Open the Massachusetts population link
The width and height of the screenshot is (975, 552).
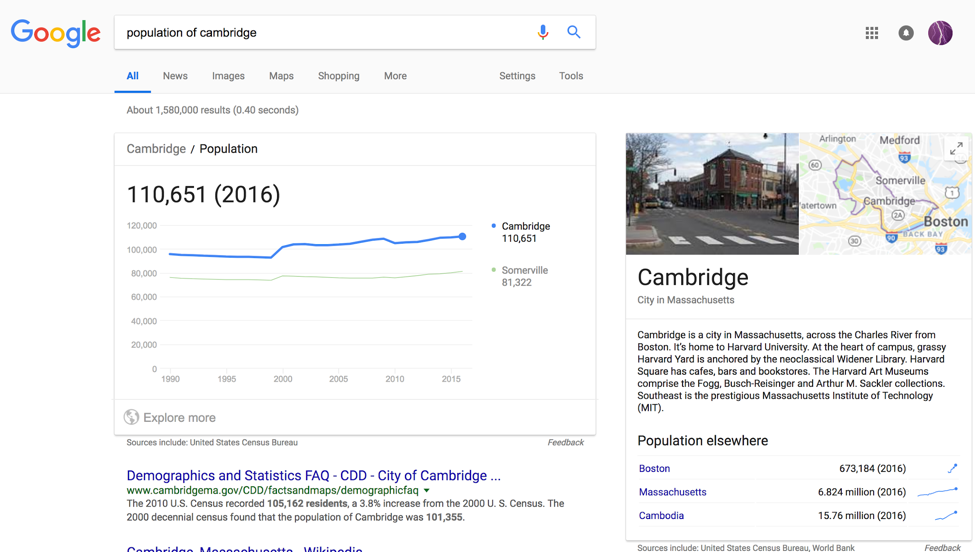pyautogui.click(x=673, y=492)
